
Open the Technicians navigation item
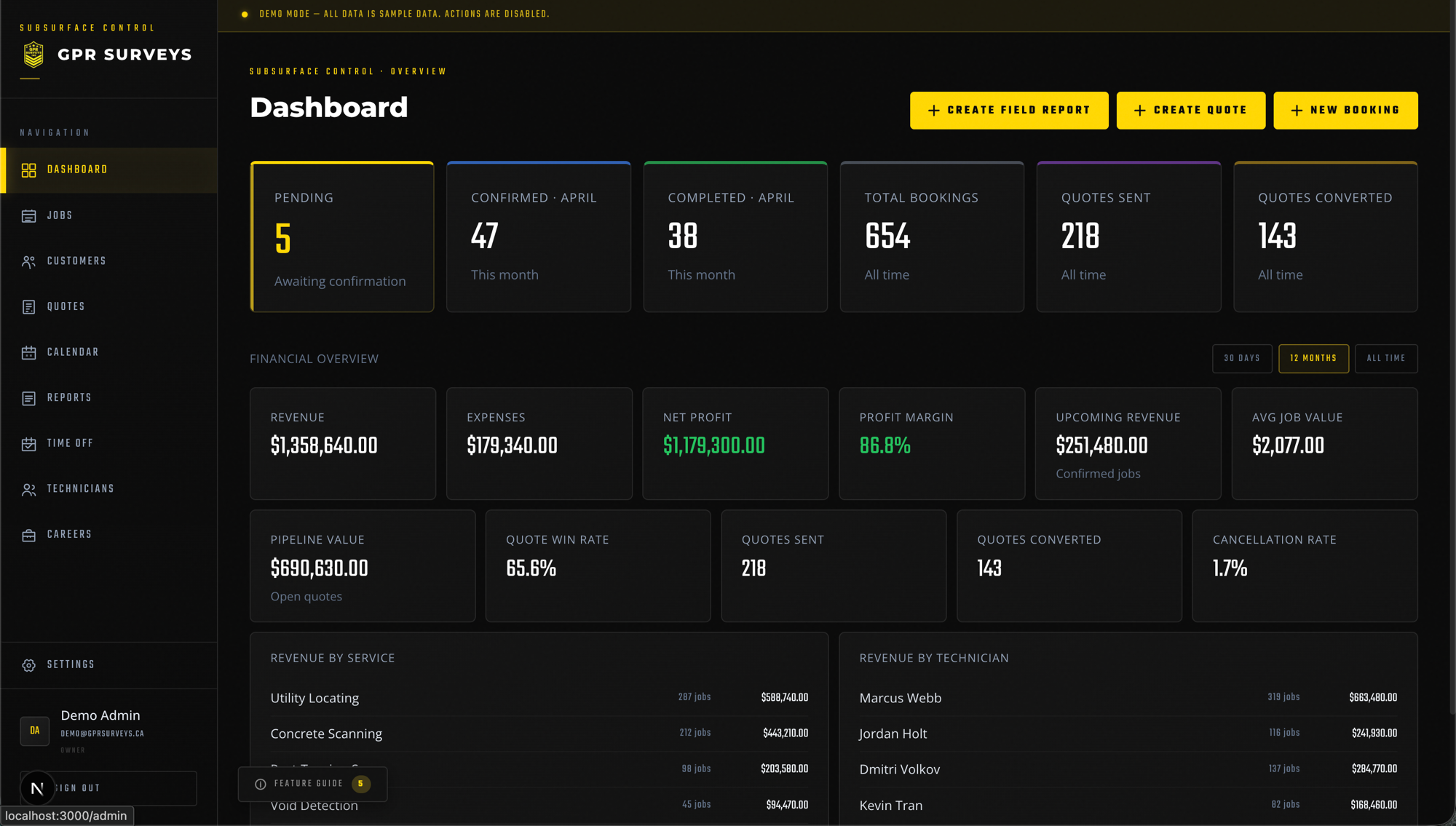tap(109, 489)
